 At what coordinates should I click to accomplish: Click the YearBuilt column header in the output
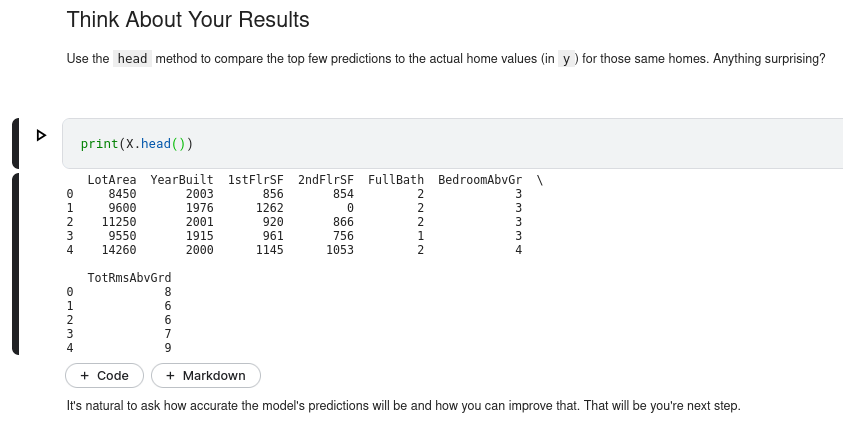(182, 180)
